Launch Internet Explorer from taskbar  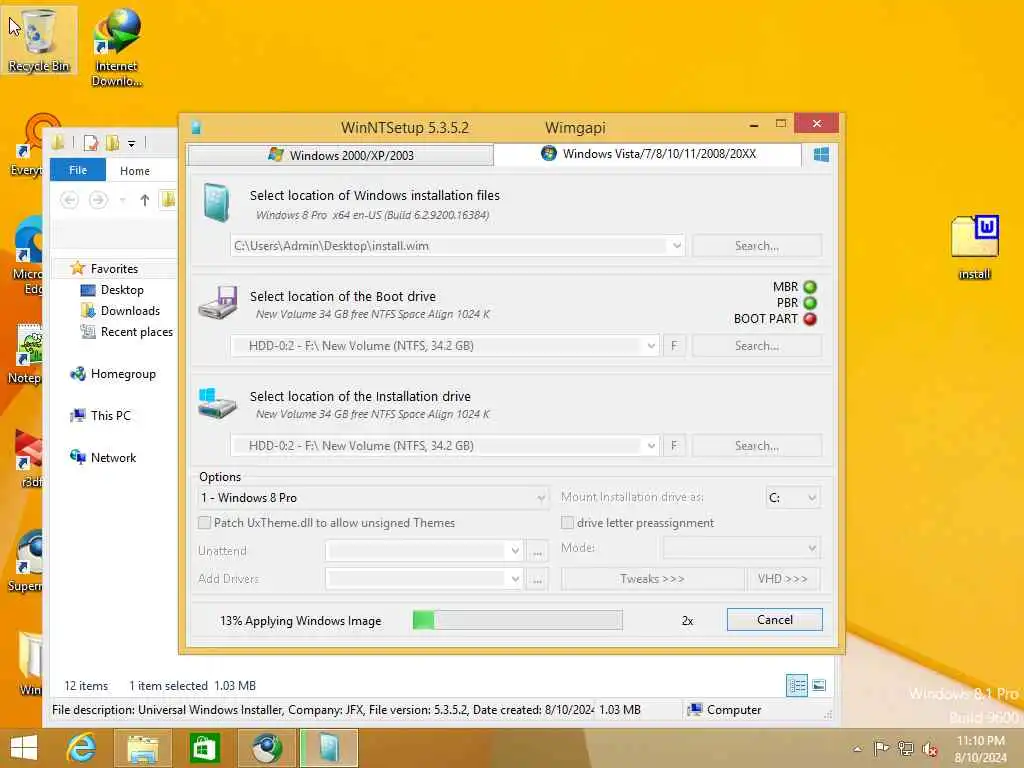coord(82,748)
